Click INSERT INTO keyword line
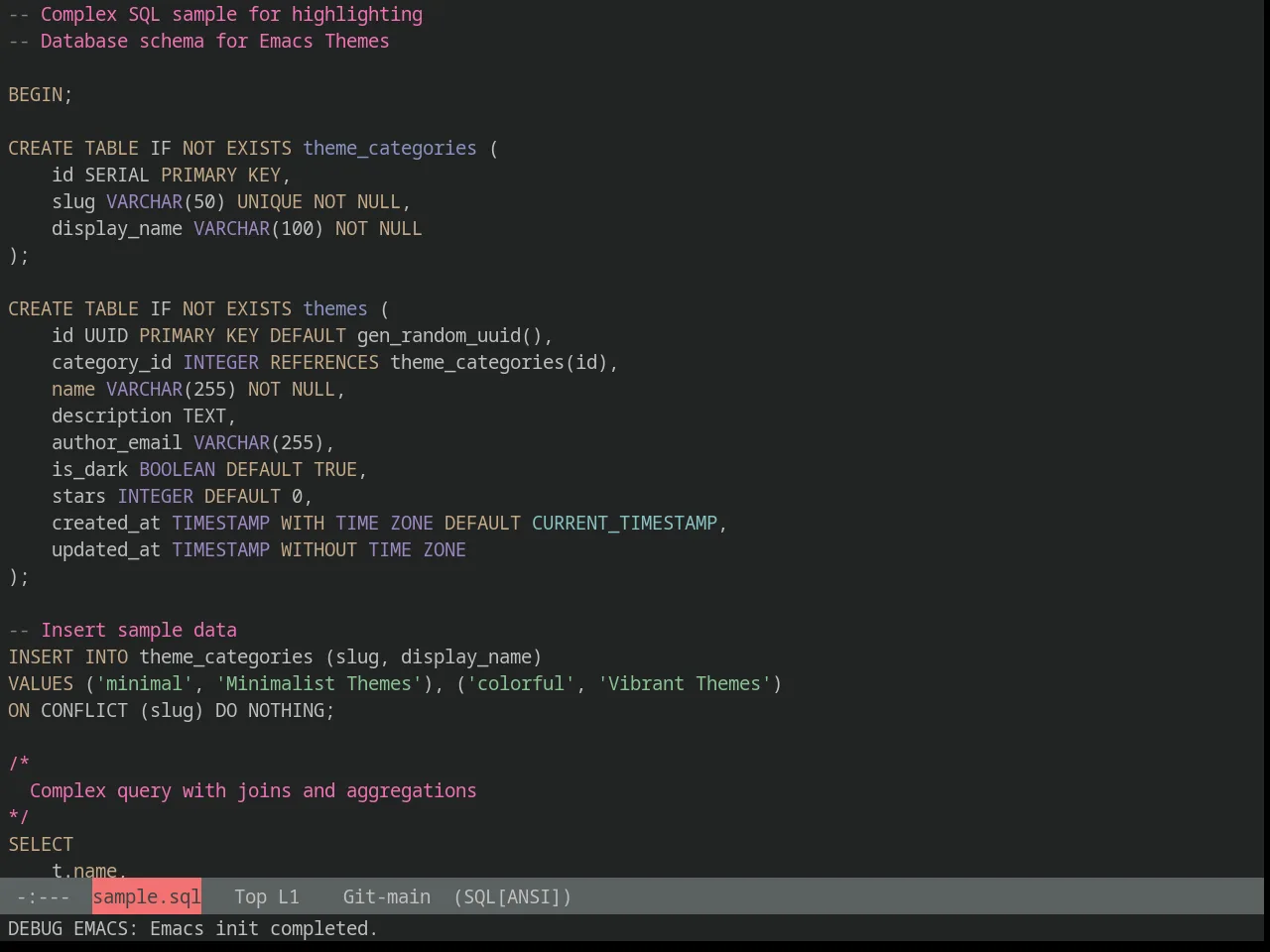 [x=275, y=656]
